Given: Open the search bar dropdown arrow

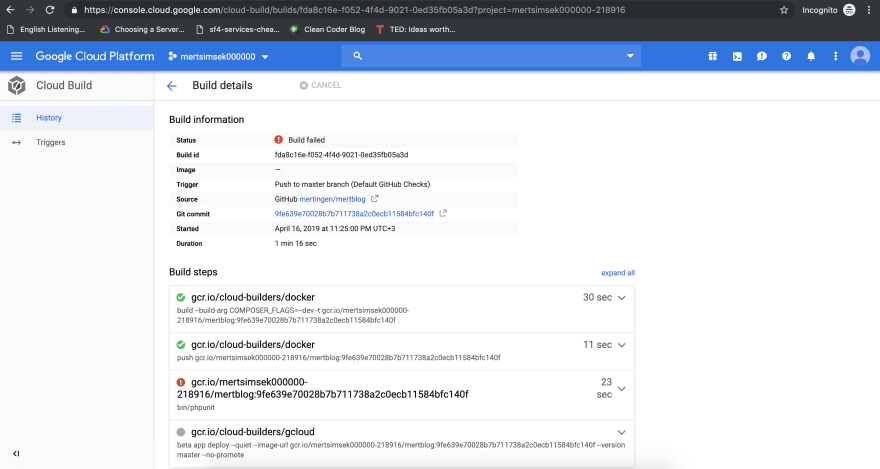Looking at the screenshot, I should point(630,56).
